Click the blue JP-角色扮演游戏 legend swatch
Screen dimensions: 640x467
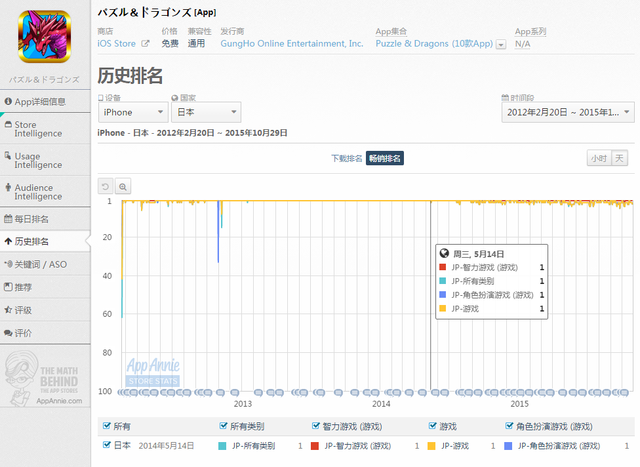(508, 446)
